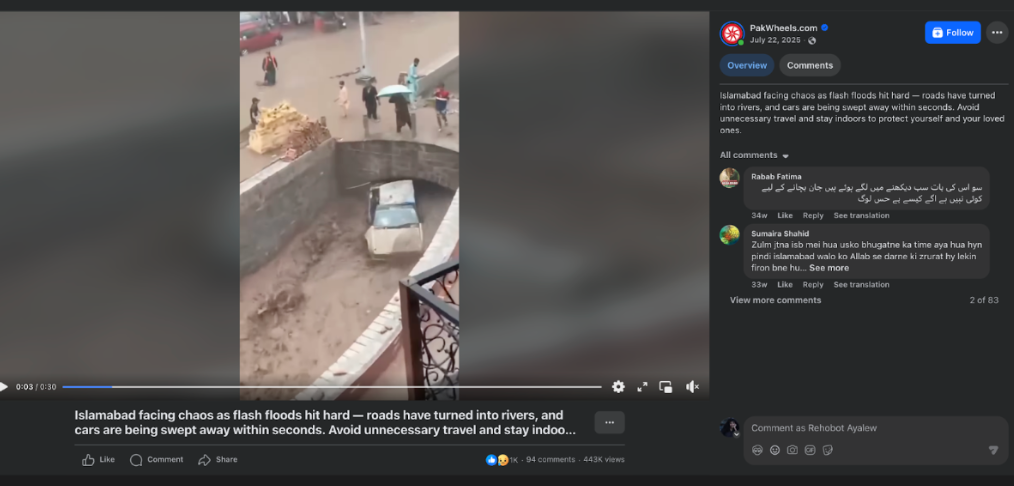
Task: Attach a photo via the comment box's camera icon
Action: [x=792, y=450]
